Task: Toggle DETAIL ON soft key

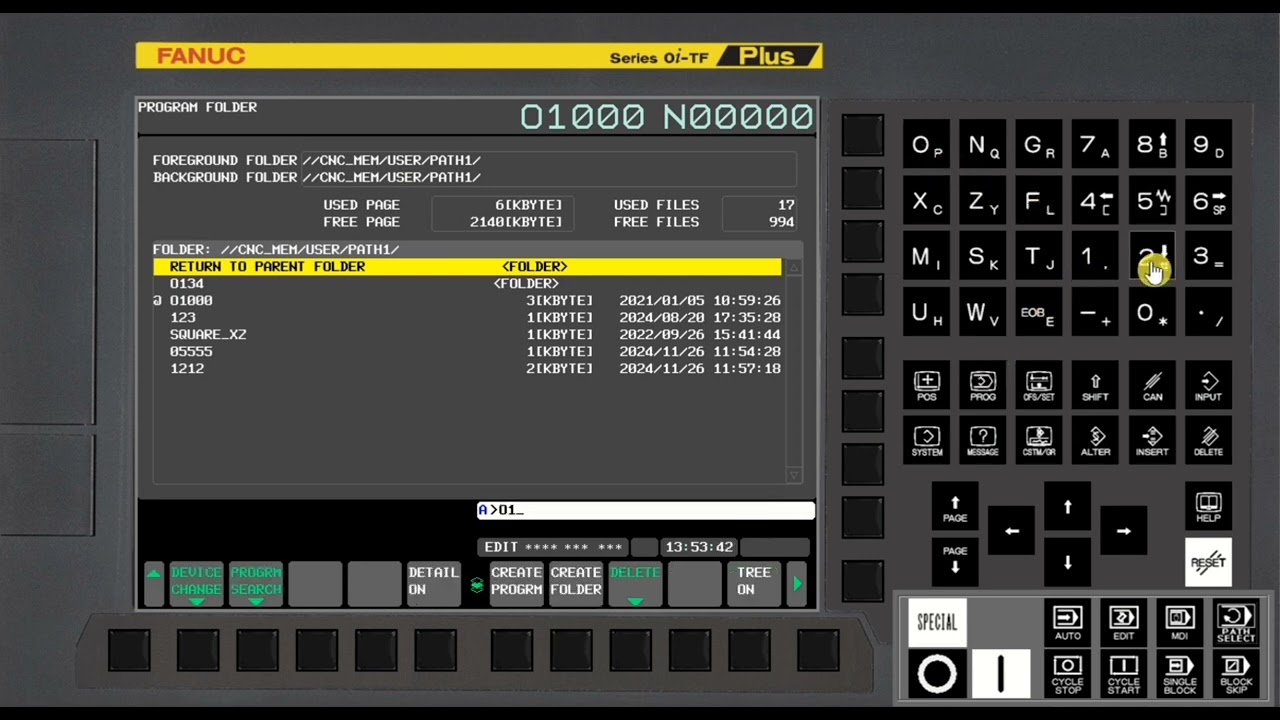Action: click(433, 582)
